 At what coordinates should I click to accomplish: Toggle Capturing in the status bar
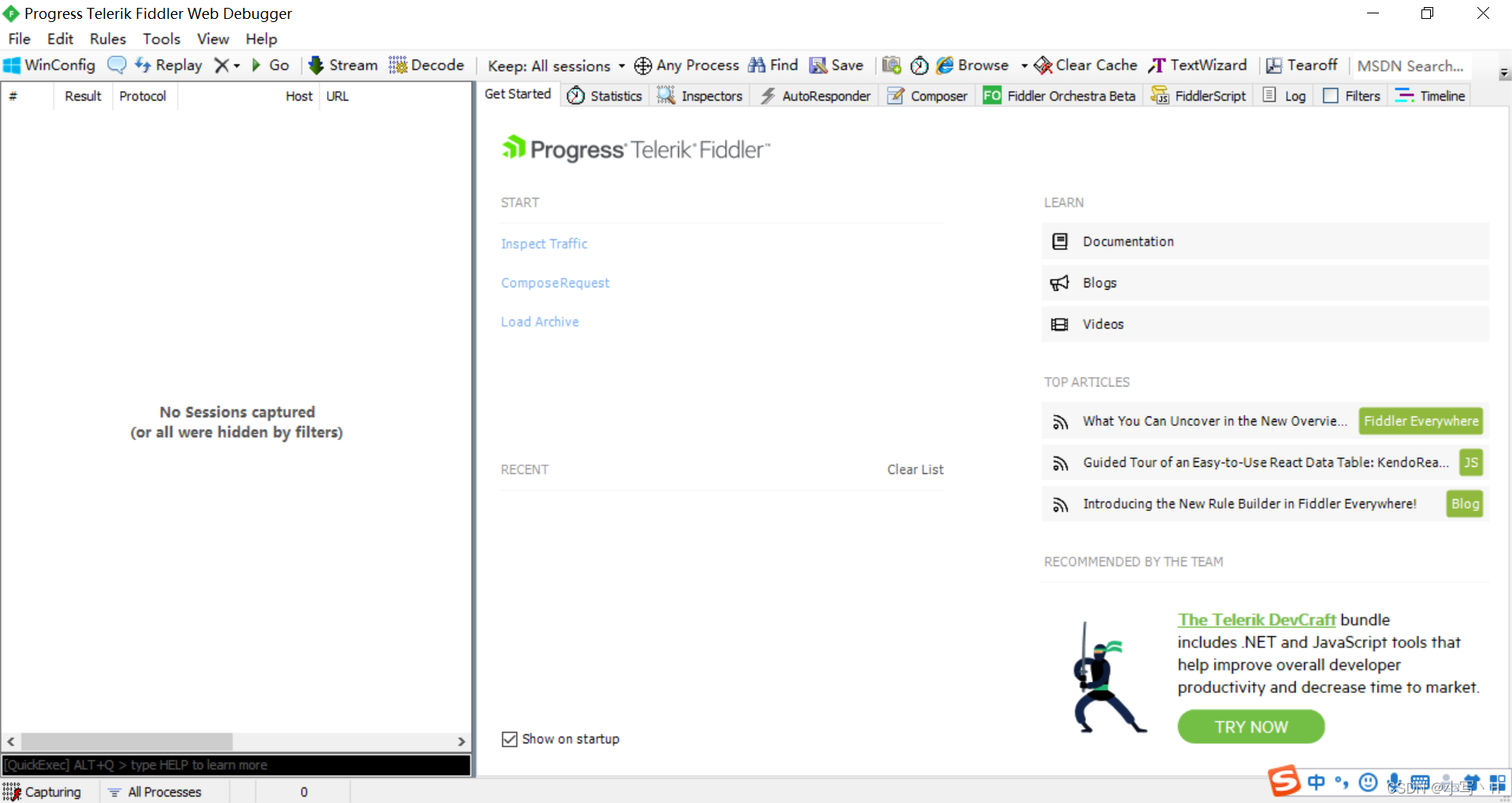[43, 792]
